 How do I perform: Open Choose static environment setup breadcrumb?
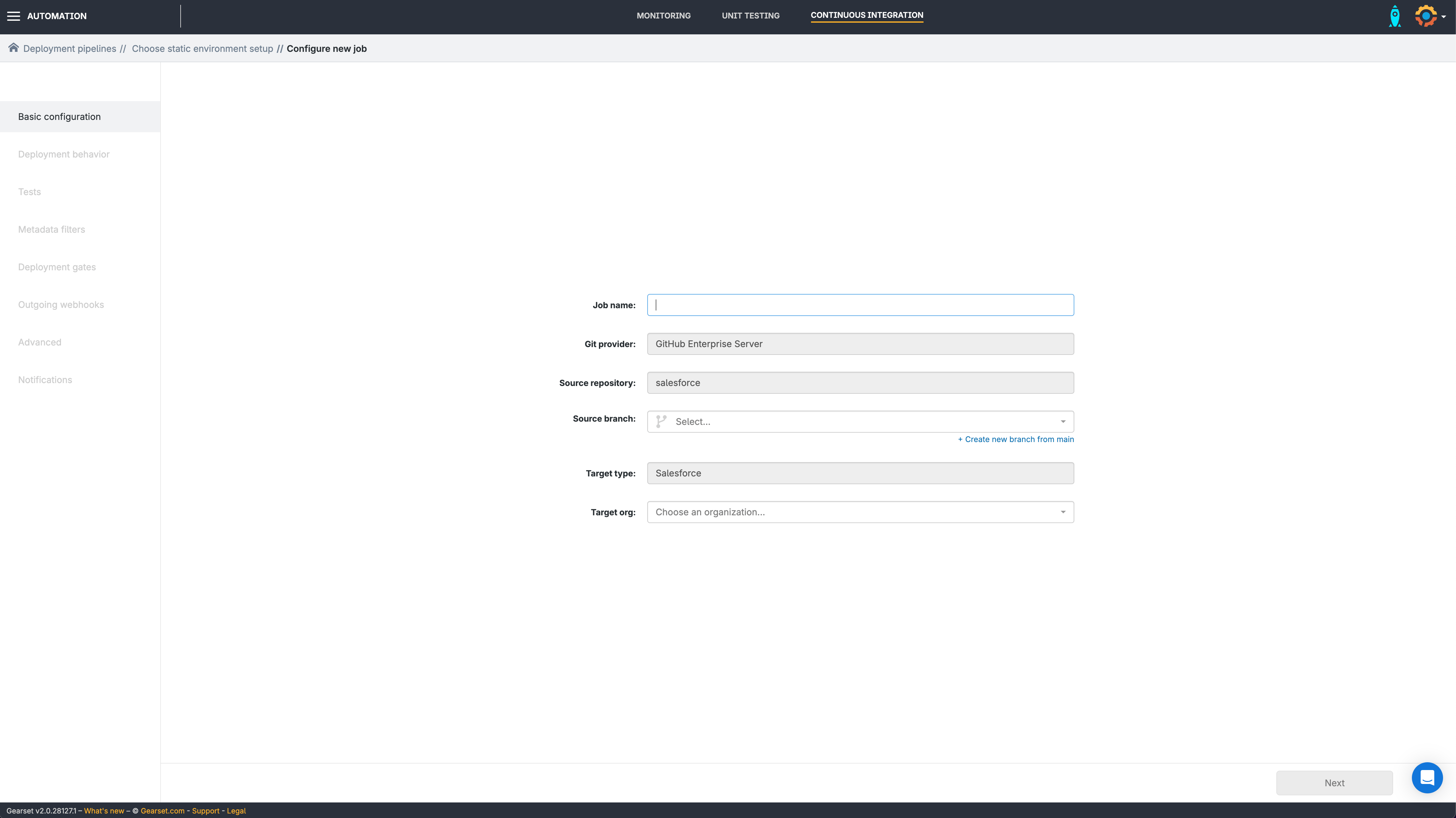pos(202,49)
